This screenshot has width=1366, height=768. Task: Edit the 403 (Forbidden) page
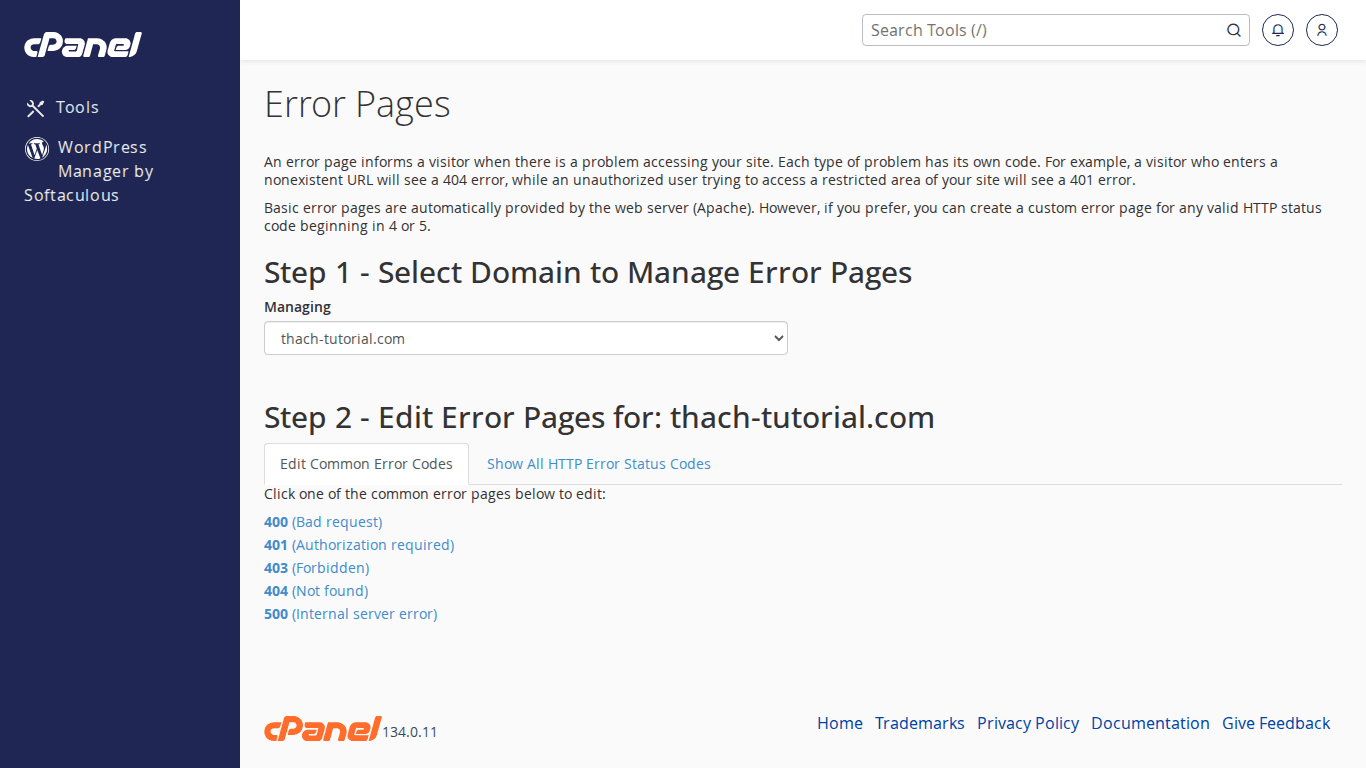tap(317, 568)
